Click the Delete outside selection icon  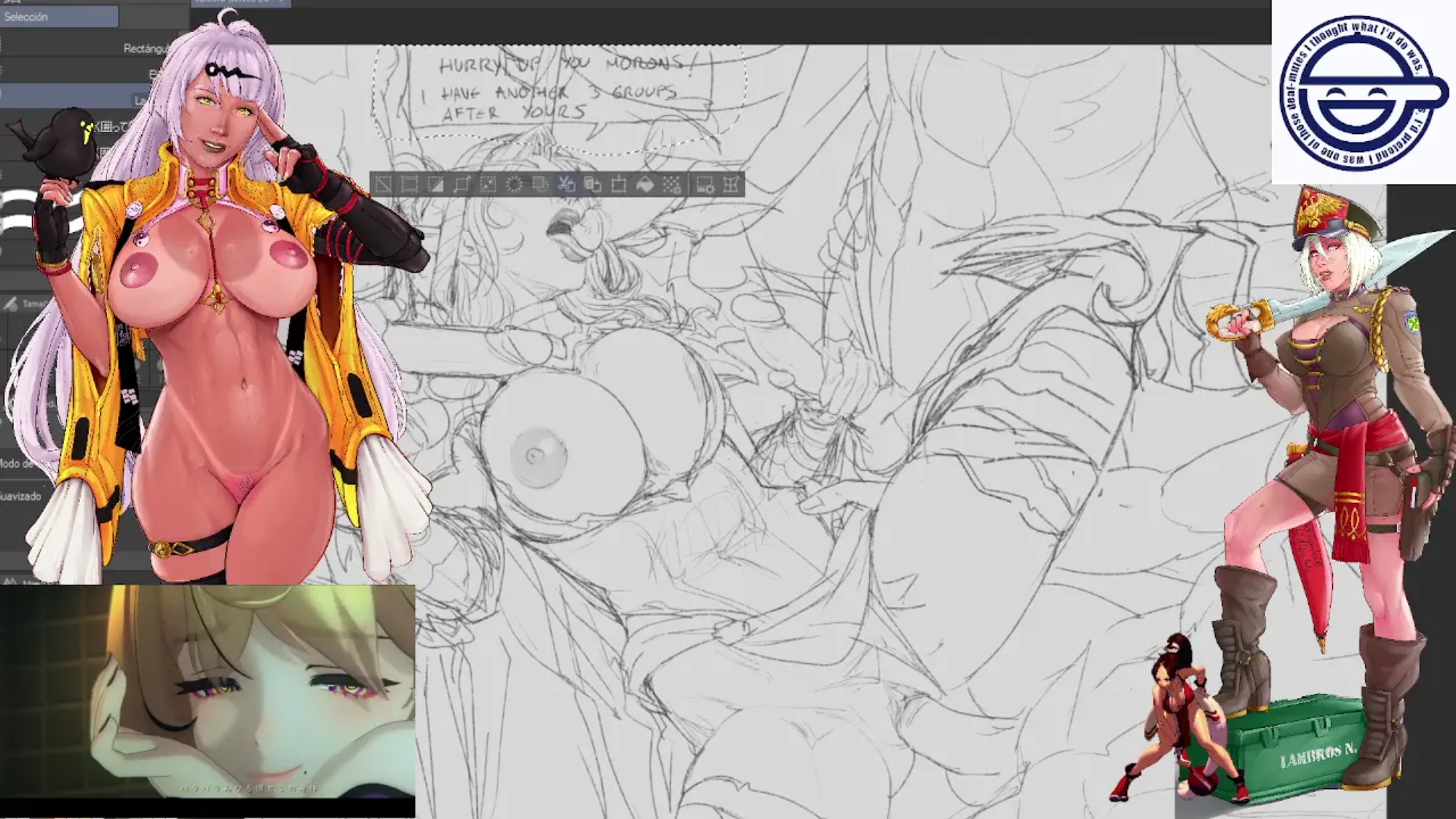click(x=540, y=185)
